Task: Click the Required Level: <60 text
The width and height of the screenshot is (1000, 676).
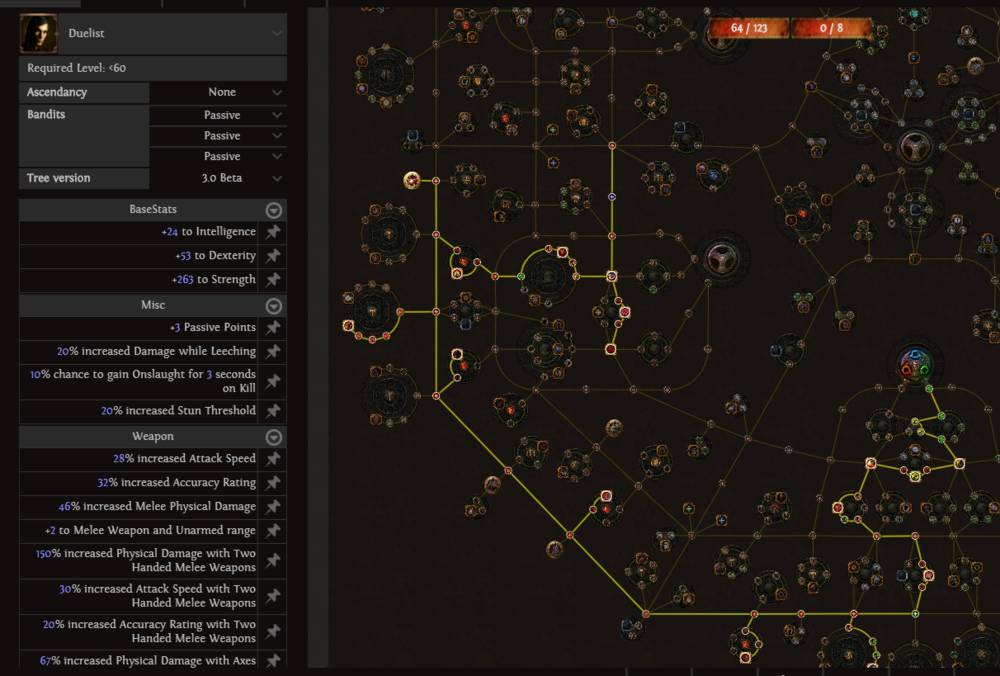Action: pos(77,68)
